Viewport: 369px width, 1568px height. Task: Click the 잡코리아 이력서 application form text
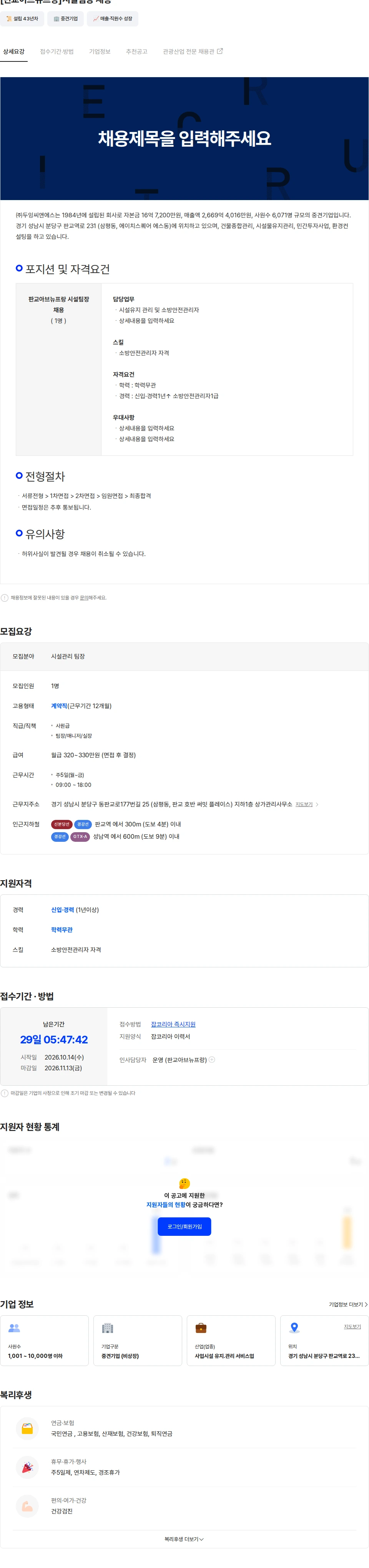(171, 1037)
